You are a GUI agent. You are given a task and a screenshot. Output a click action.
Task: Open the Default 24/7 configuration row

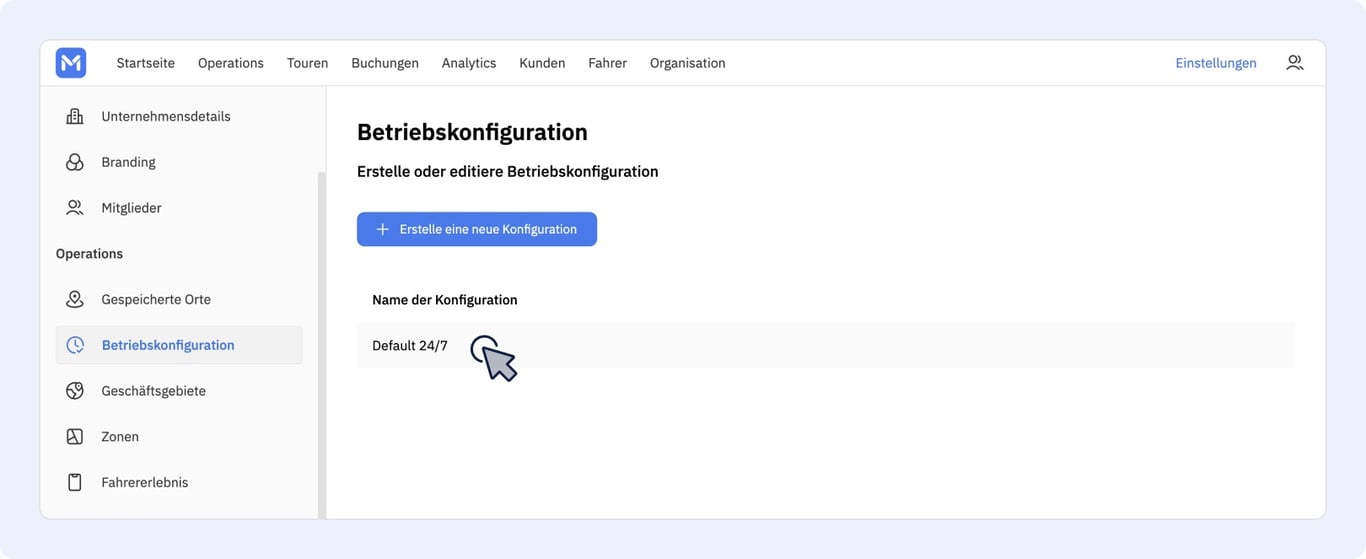[826, 345]
